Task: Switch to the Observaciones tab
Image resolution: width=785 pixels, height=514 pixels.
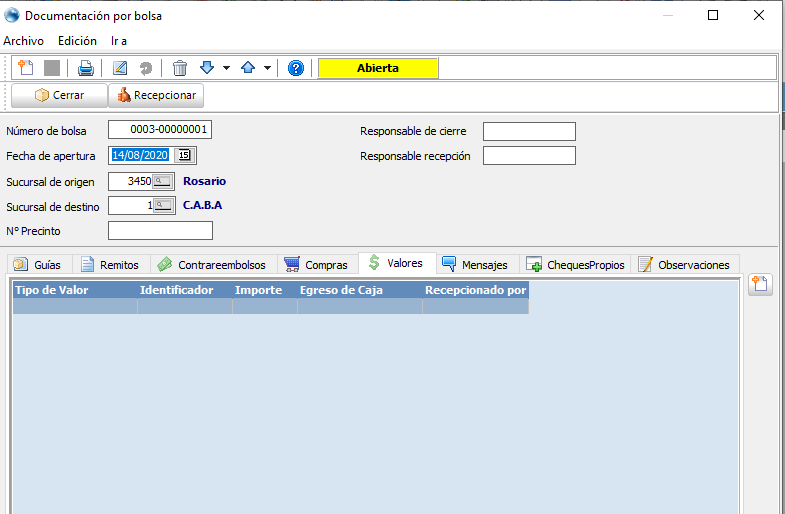Action: 684,265
